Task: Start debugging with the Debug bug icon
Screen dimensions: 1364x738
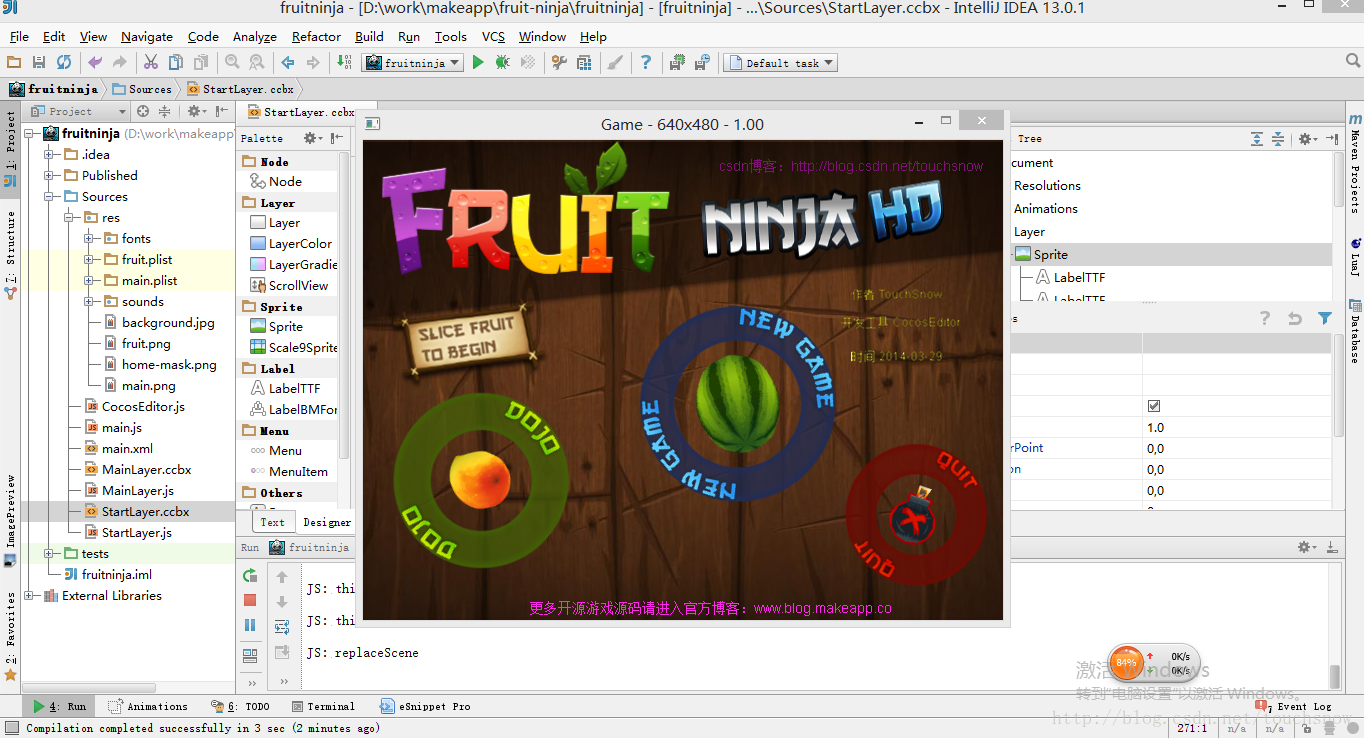Action: pyautogui.click(x=502, y=63)
